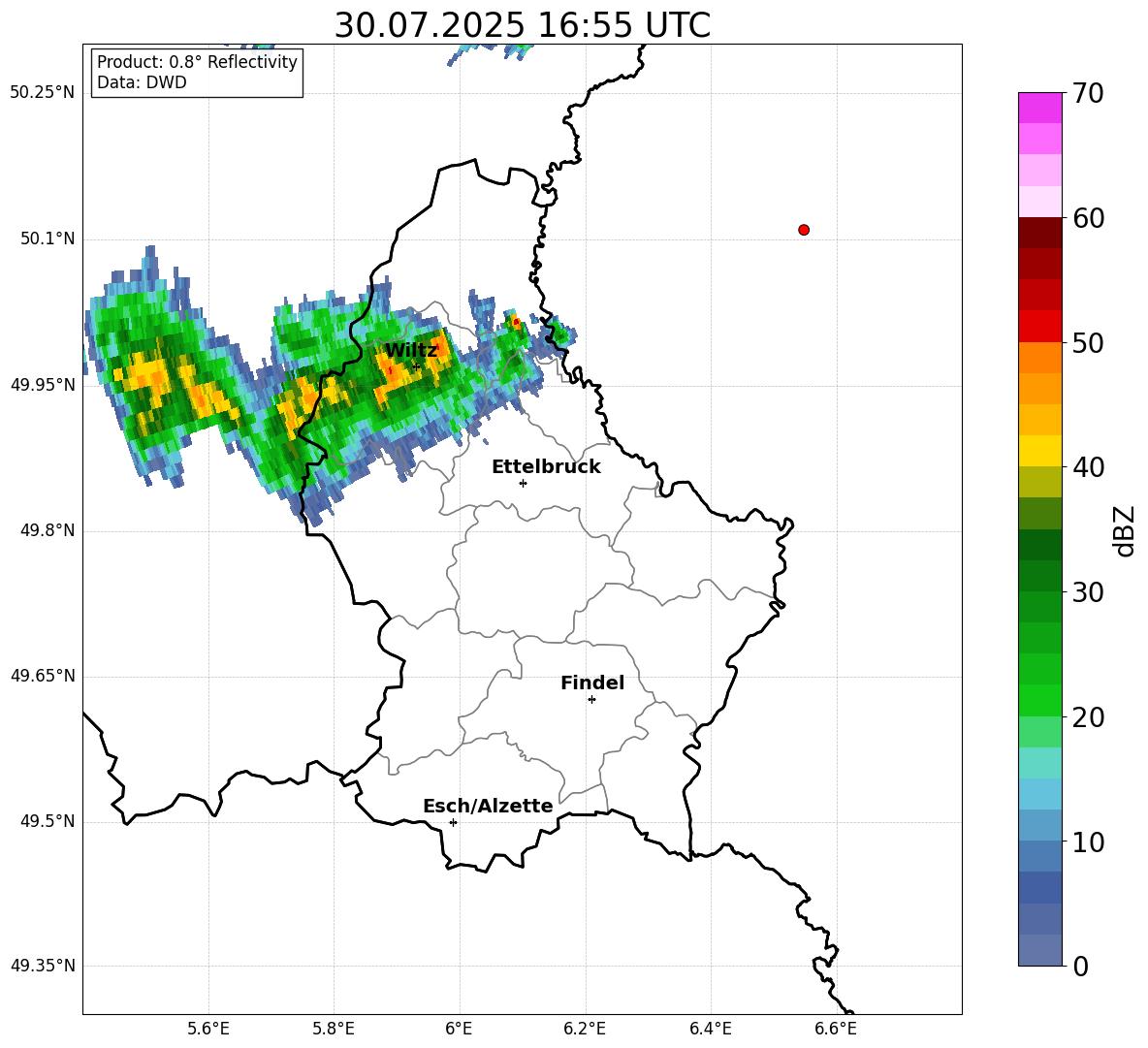Click the Wiltz location cross marker
The height and width of the screenshot is (1048, 1148).
(x=417, y=365)
